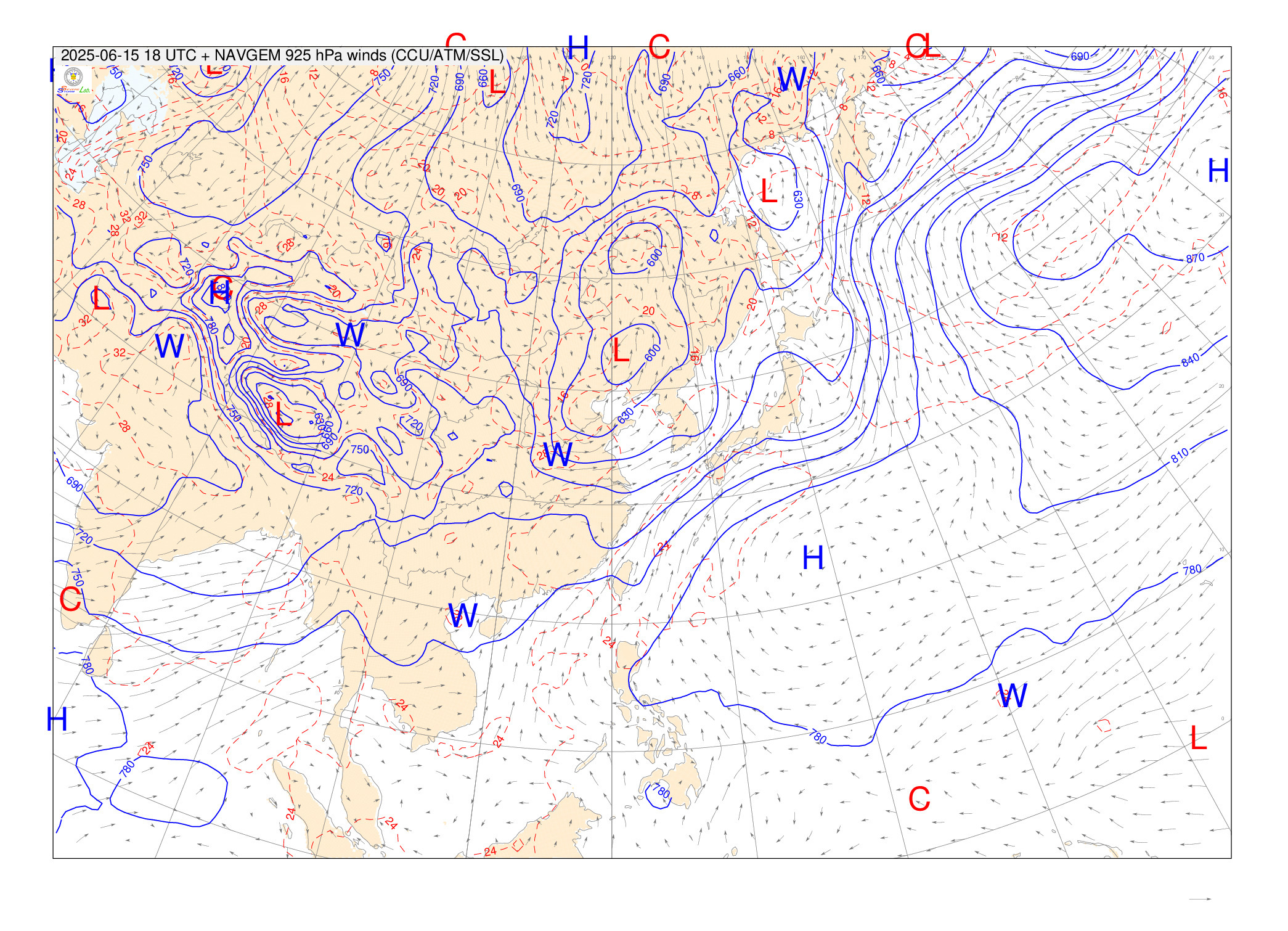Click the red L inside the tight Tibetan plateau contours
This screenshot has height=931, width=1288.
pyautogui.click(x=283, y=413)
